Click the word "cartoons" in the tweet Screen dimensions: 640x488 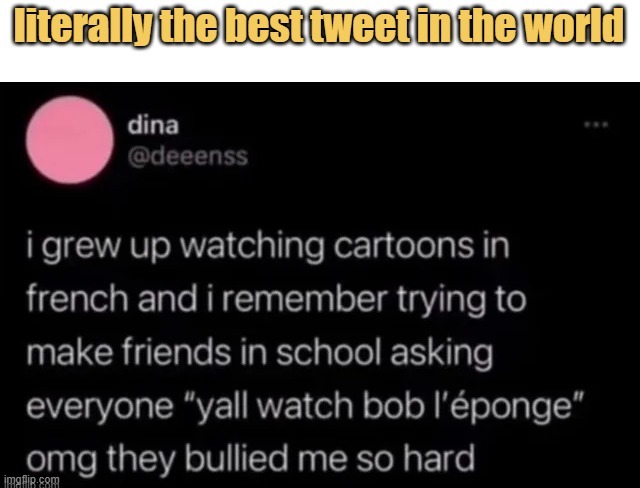(x=404, y=246)
